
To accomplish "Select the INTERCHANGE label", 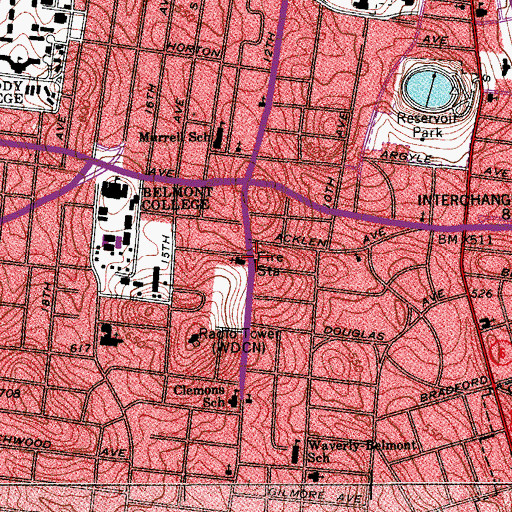I will (x=465, y=200).
